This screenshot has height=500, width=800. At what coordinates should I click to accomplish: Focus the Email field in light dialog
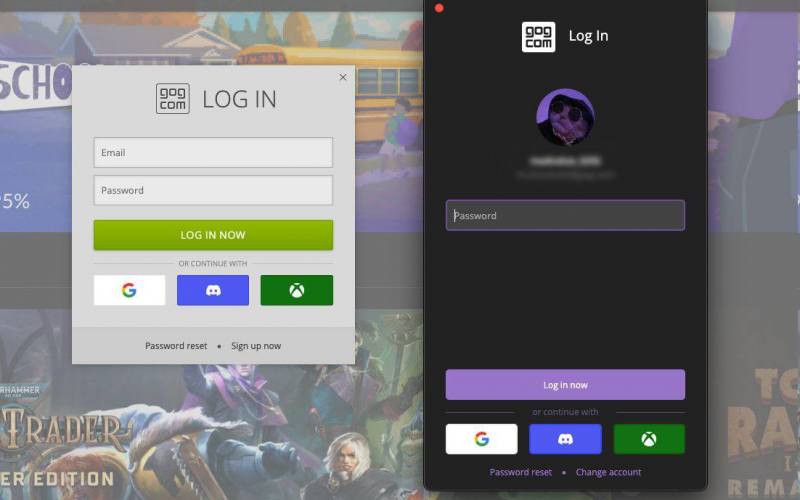[x=213, y=152]
